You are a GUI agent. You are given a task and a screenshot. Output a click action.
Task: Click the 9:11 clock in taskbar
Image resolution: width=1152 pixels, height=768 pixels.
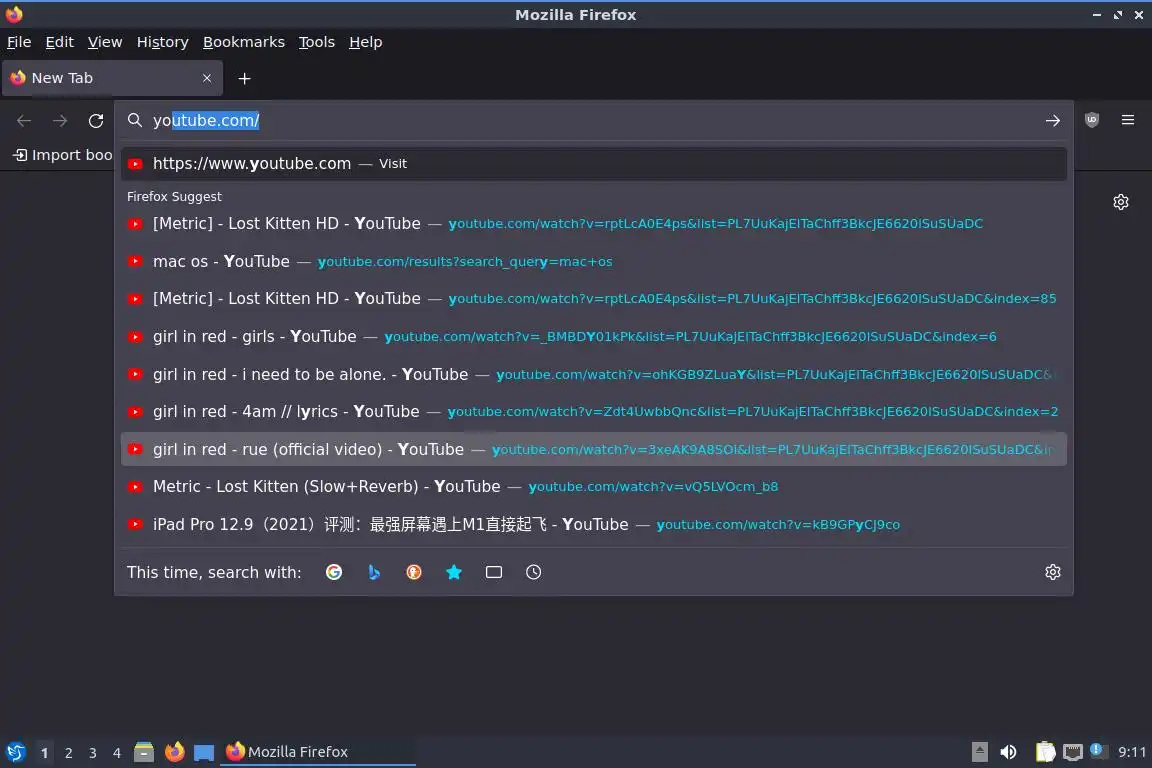(1131, 752)
